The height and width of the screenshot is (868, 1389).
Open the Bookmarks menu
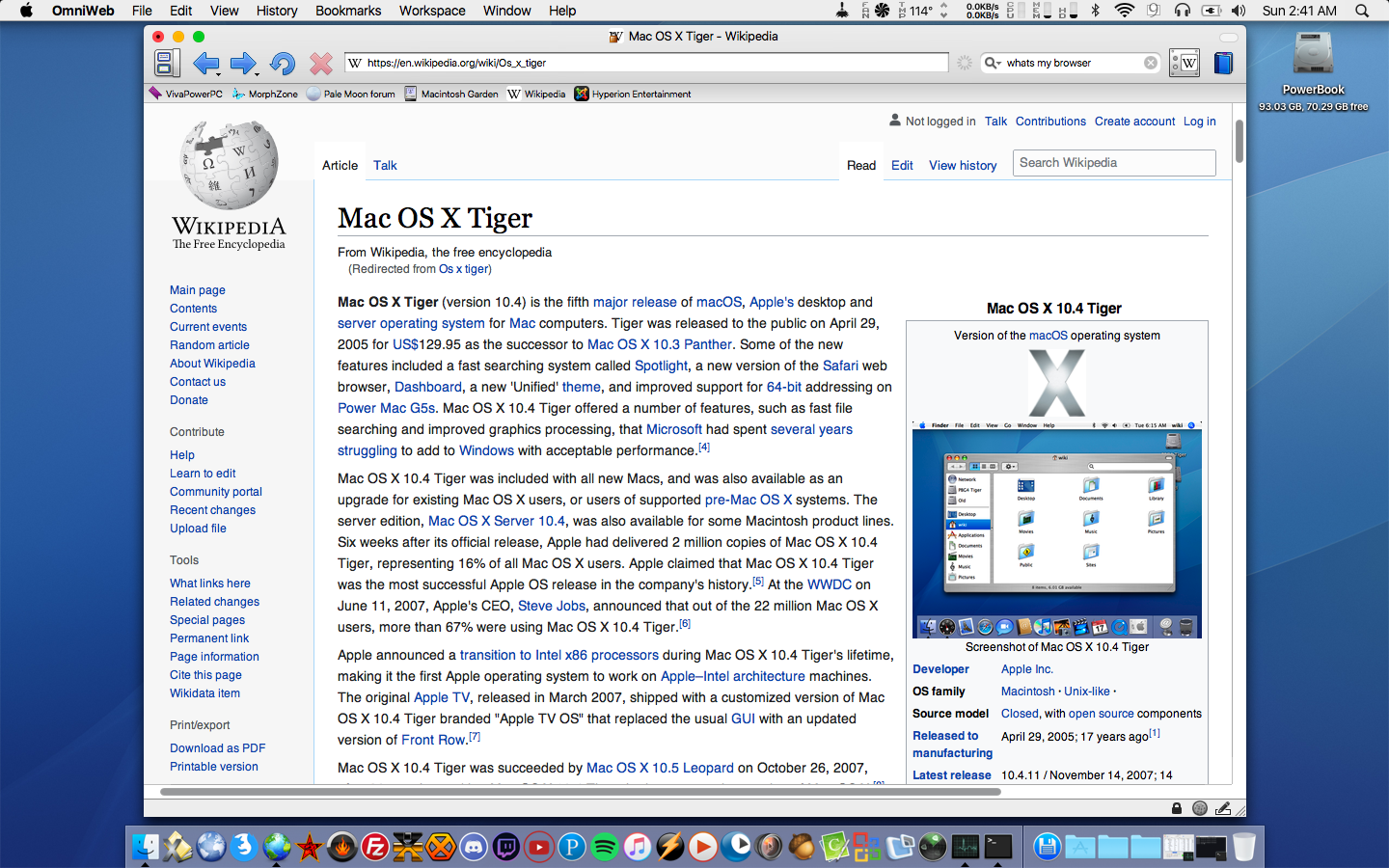[348, 11]
